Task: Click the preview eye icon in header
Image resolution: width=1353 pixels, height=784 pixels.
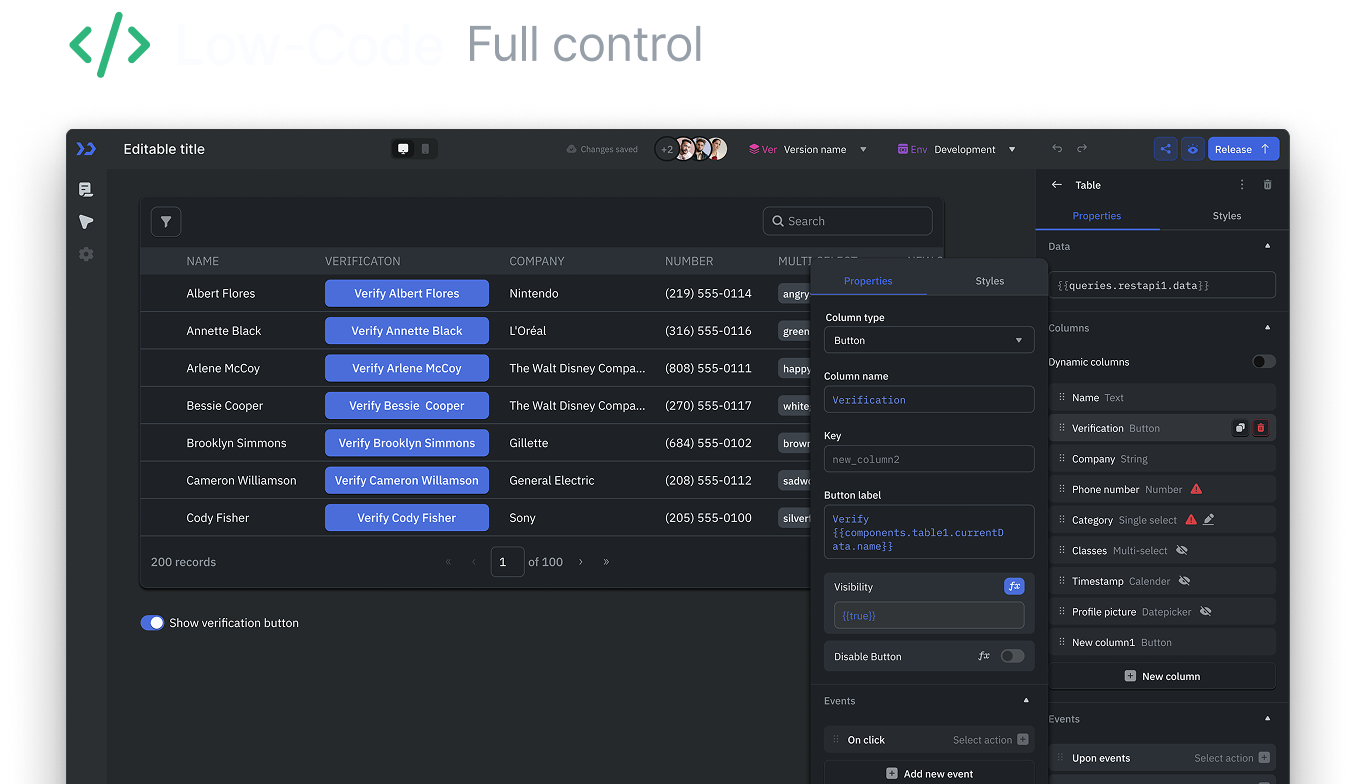Action: click(1192, 149)
